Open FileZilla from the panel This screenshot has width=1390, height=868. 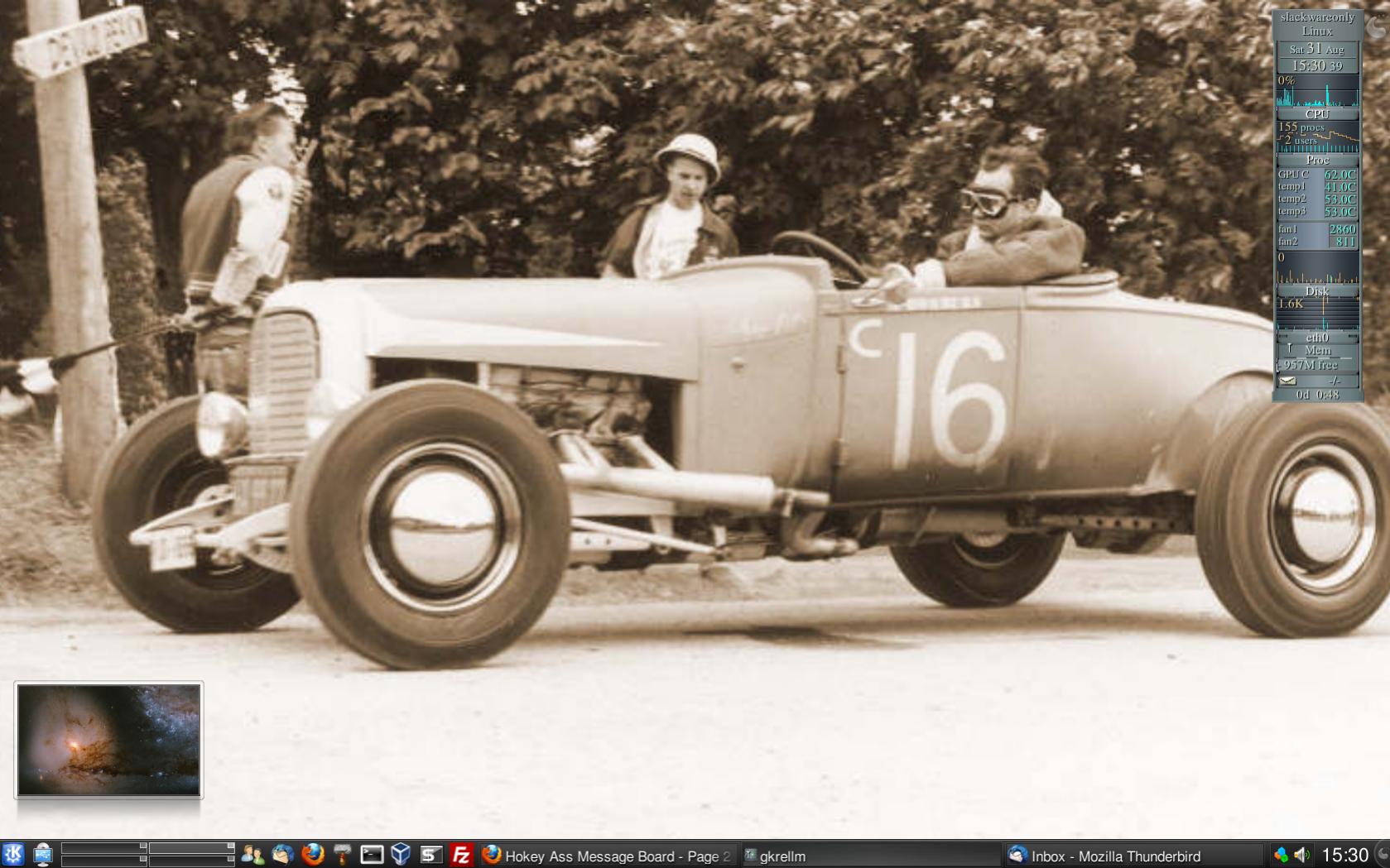click(x=460, y=854)
